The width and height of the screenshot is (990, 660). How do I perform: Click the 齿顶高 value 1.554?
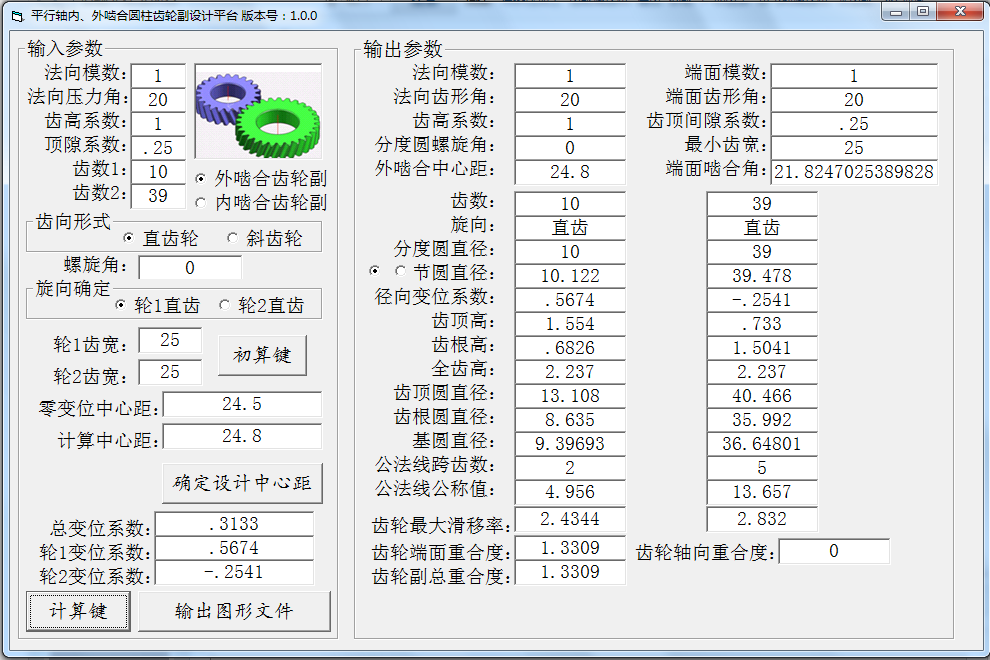(570, 324)
